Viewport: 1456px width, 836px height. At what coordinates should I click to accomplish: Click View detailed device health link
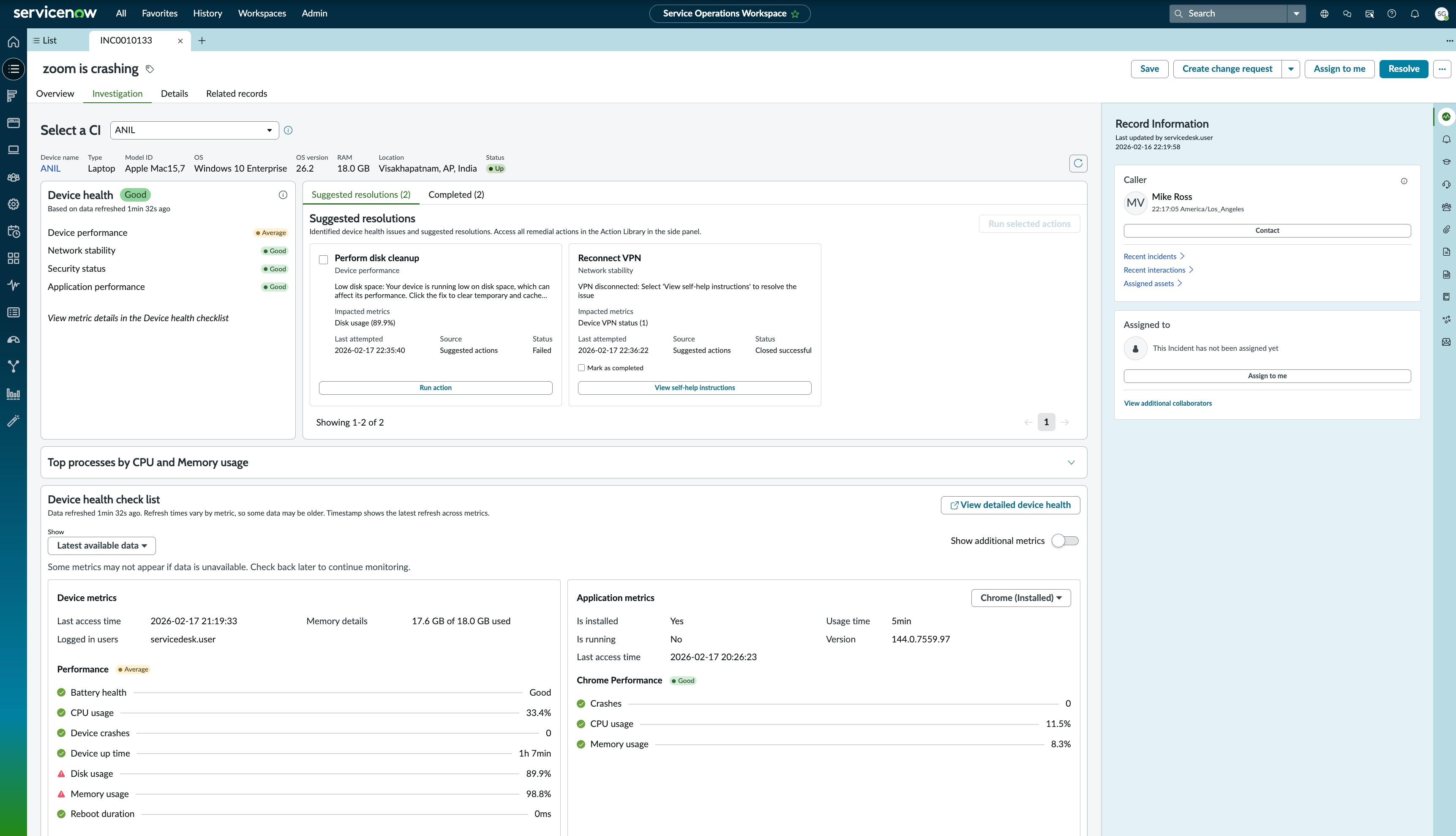tap(1010, 505)
